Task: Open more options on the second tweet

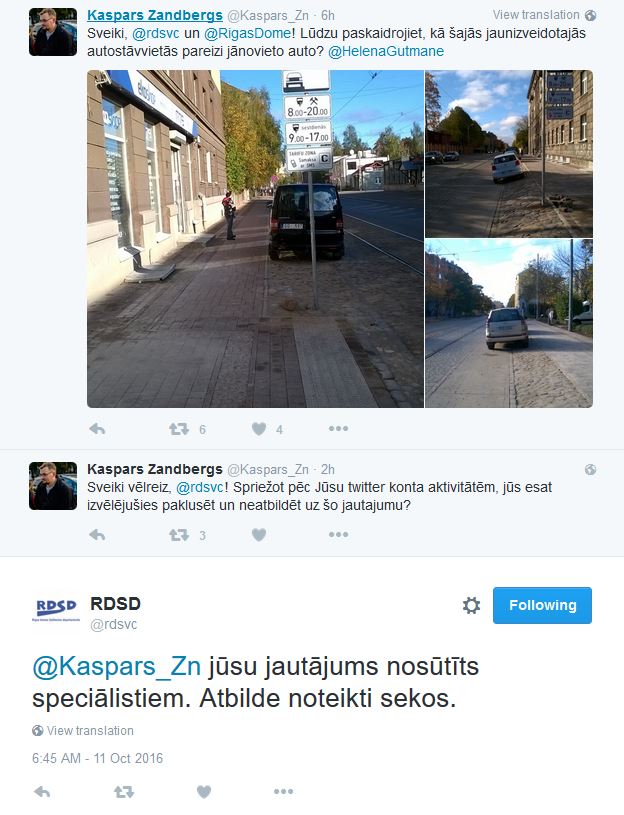Action: pos(338,534)
